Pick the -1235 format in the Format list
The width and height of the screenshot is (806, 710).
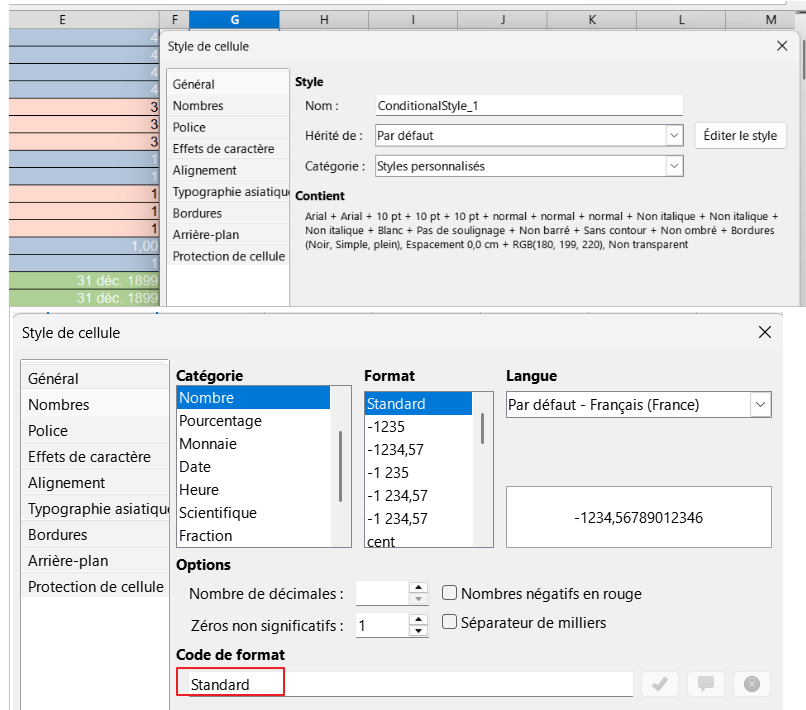(x=385, y=427)
